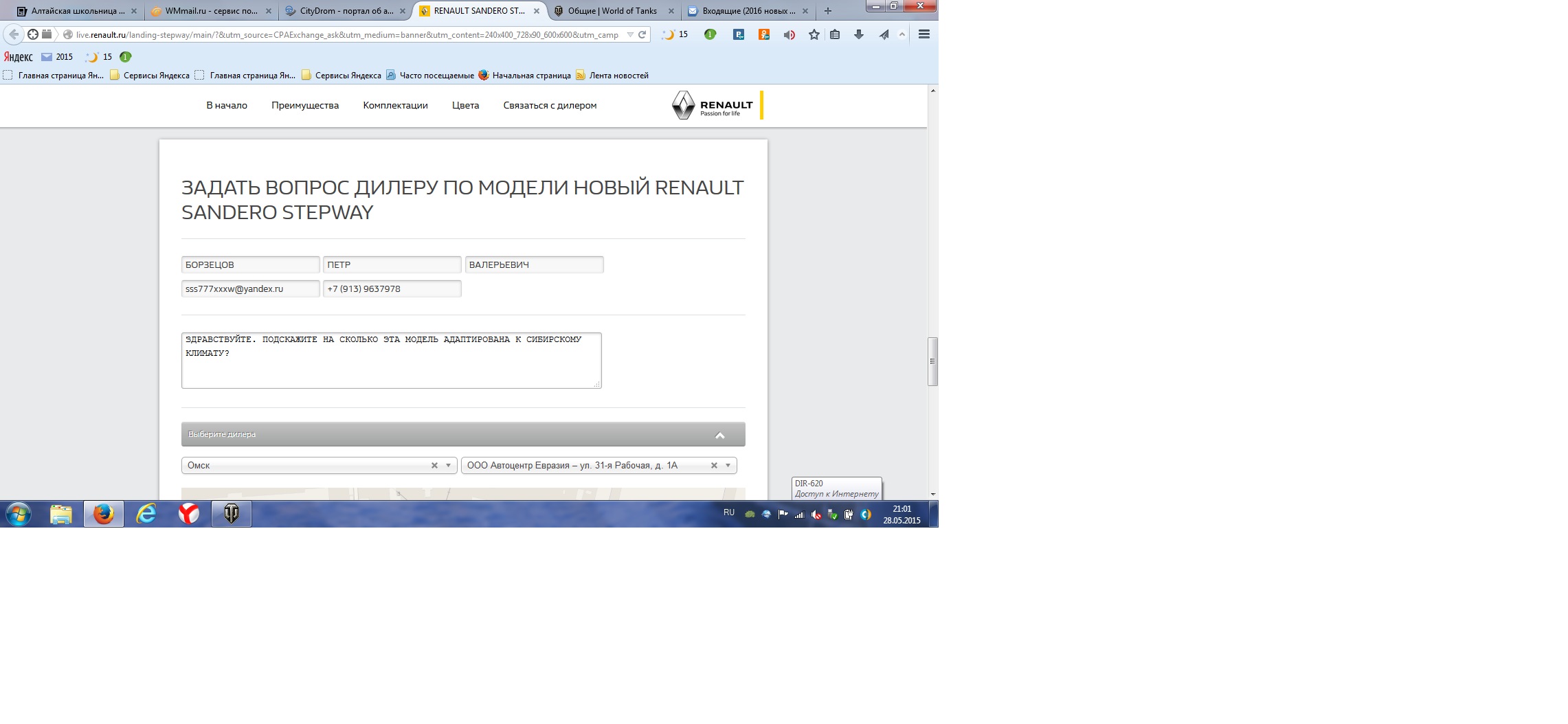This screenshot has height=724, width=1568.
Task: Click the Action Center flag tray icon
Action: pyautogui.click(x=783, y=514)
